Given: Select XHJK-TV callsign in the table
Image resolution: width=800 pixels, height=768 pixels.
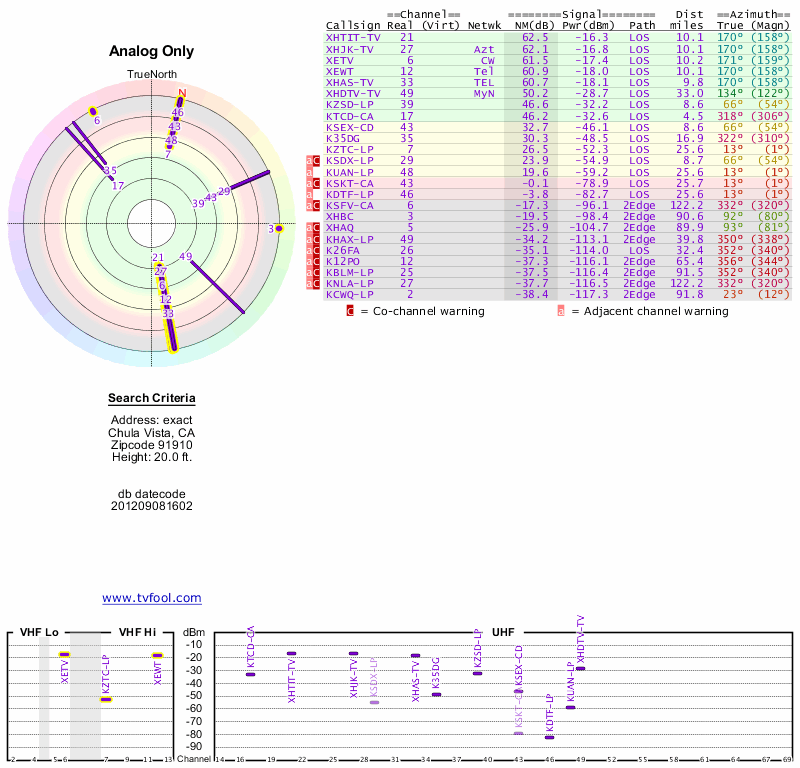Looking at the screenshot, I should [x=349, y=49].
